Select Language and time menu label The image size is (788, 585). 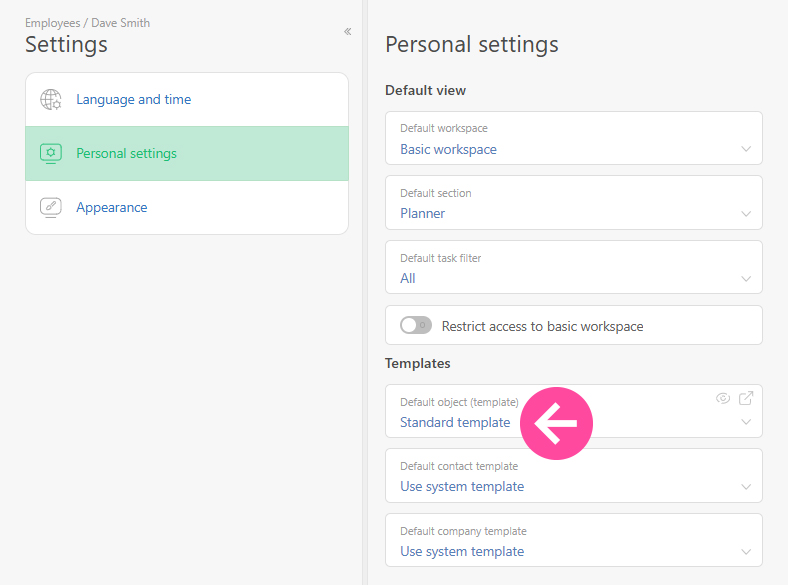(133, 100)
